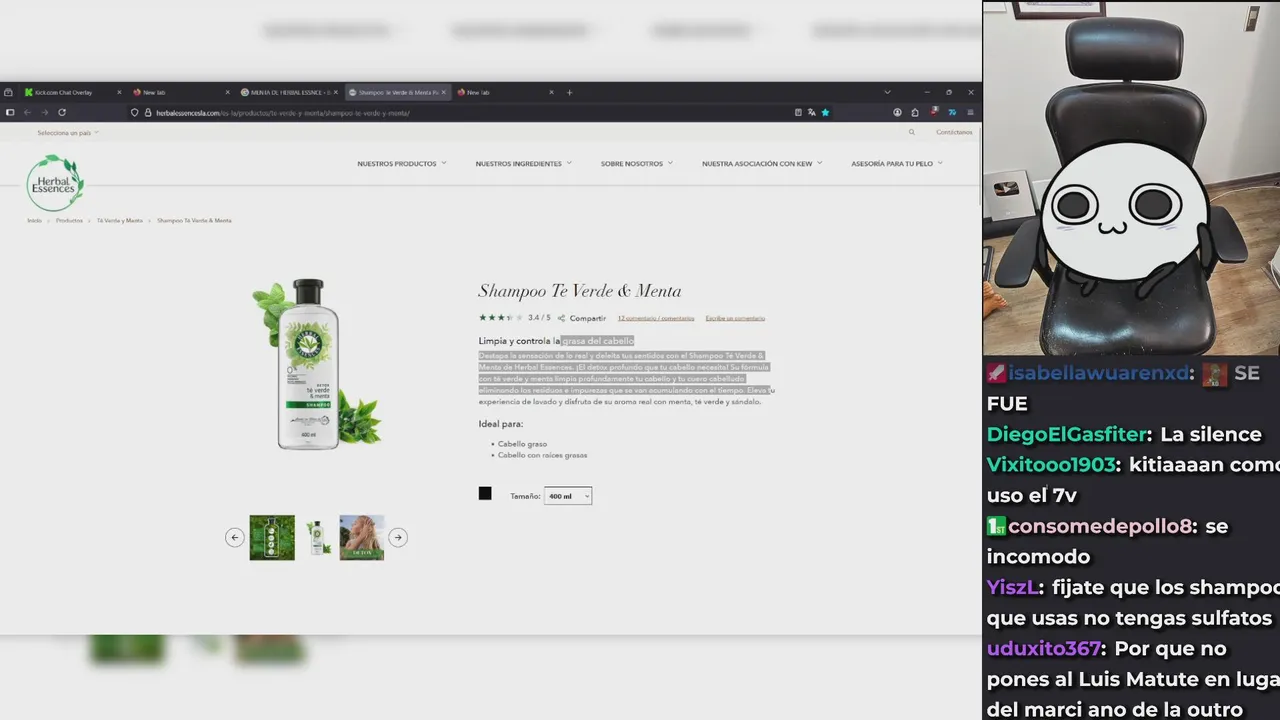Open a new browser tab with plus

570,92
